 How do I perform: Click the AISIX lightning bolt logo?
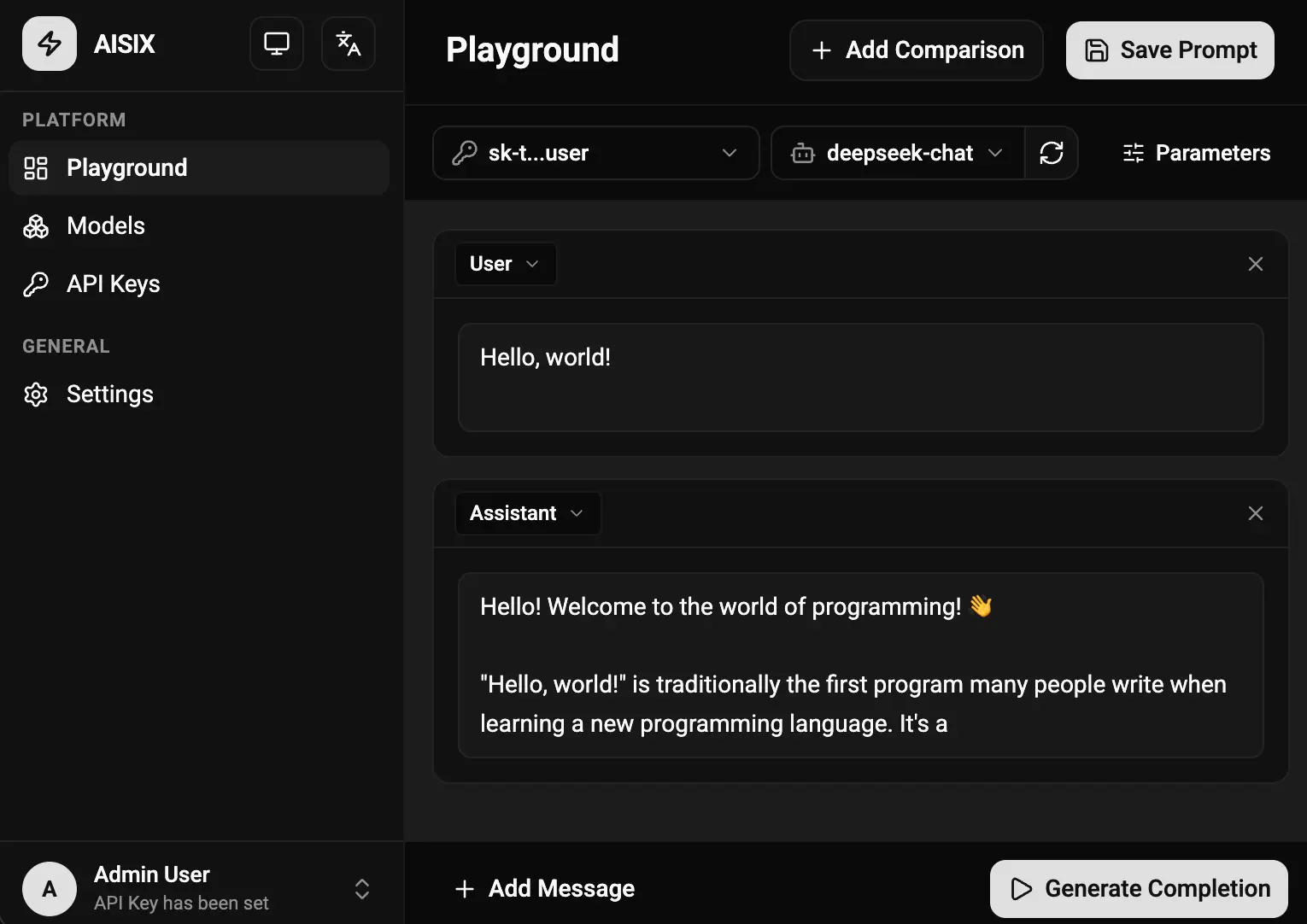point(49,43)
